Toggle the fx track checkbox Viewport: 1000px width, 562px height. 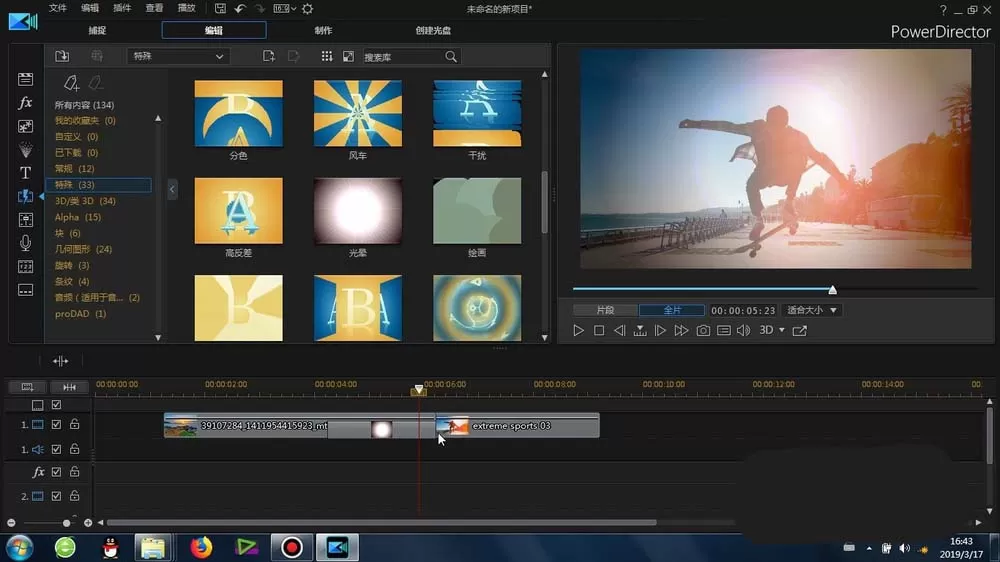[56, 472]
